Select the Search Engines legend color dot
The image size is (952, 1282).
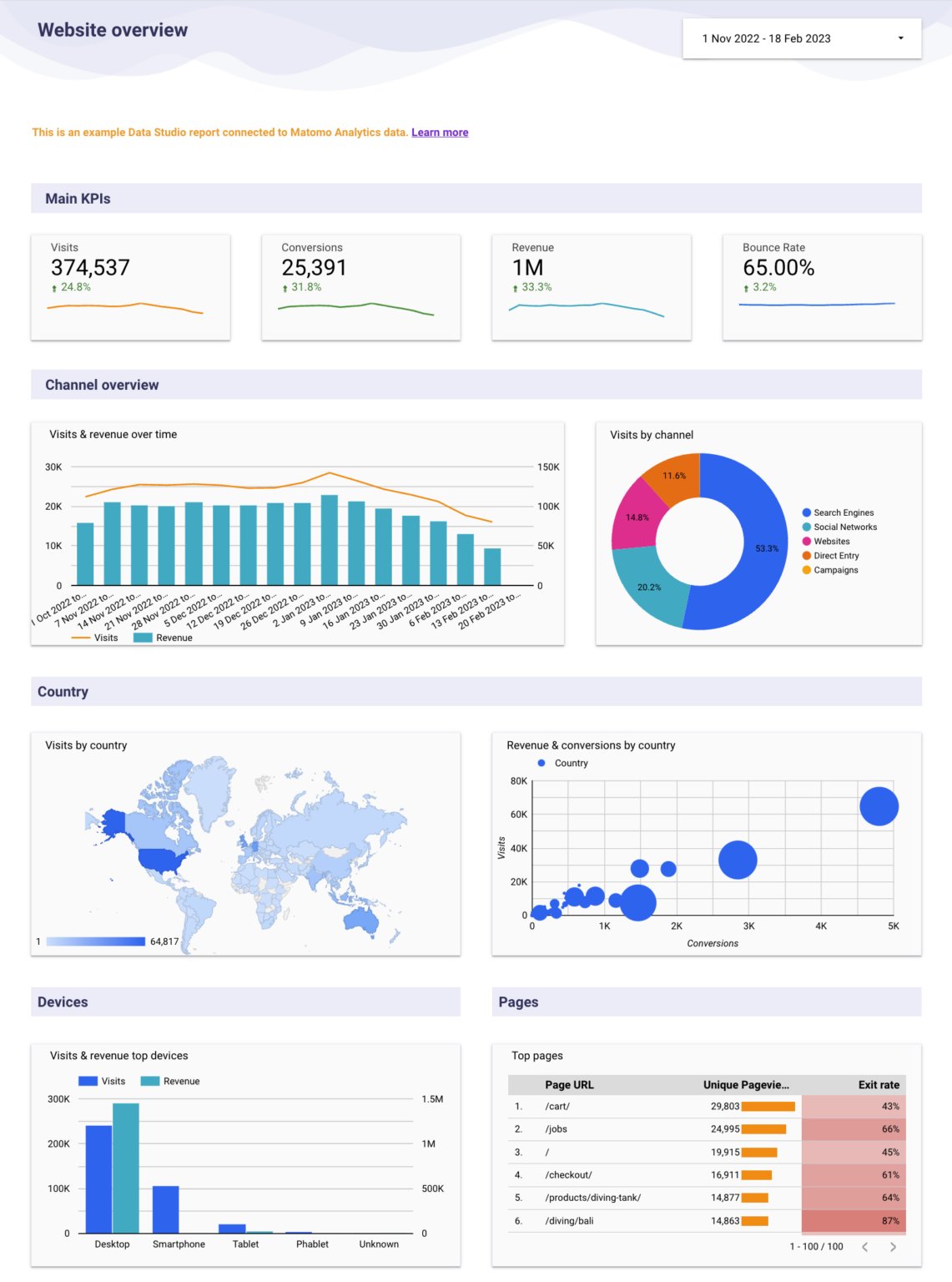coord(805,512)
